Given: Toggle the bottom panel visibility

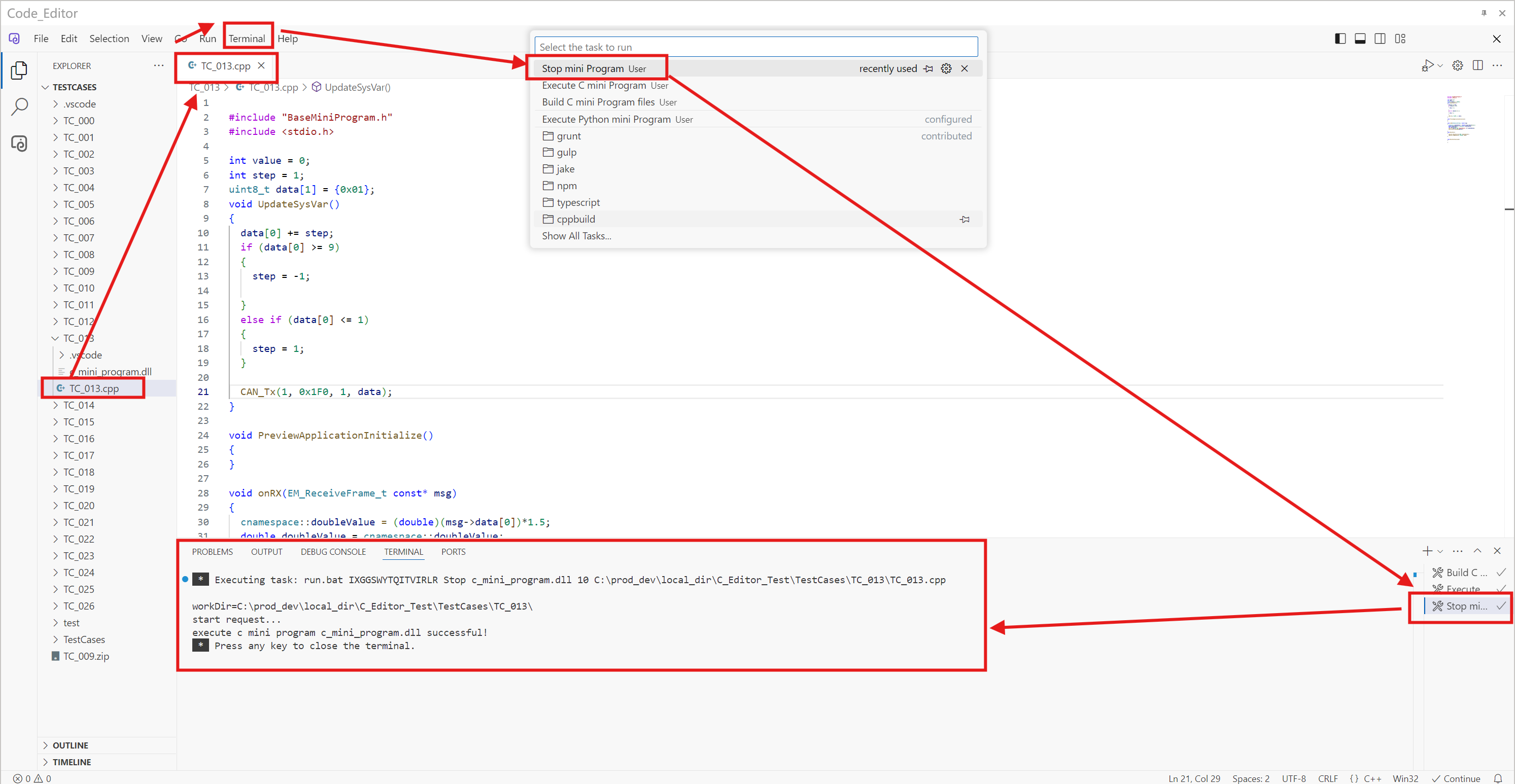Looking at the screenshot, I should [x=1360, y=39].
